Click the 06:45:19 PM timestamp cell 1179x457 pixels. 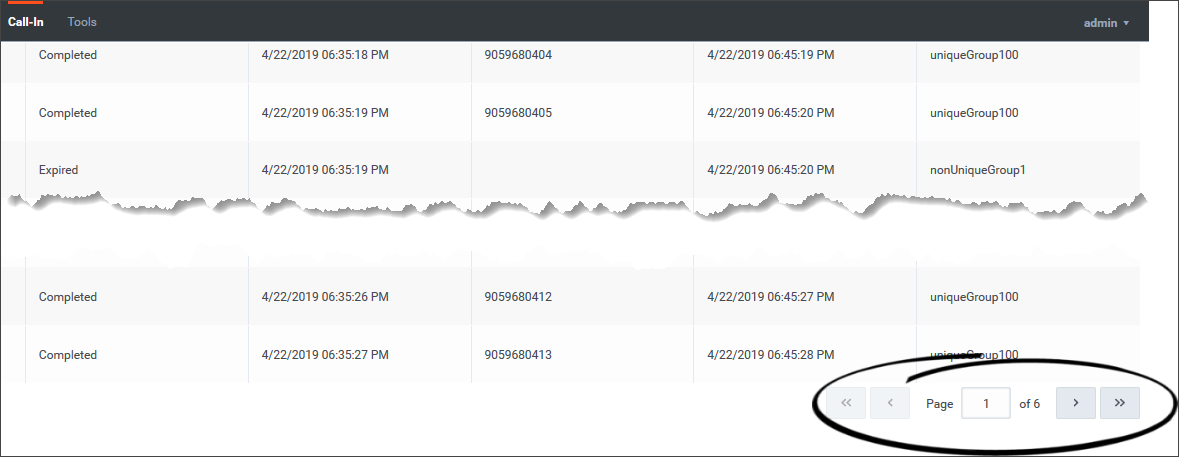click(770, 55)
